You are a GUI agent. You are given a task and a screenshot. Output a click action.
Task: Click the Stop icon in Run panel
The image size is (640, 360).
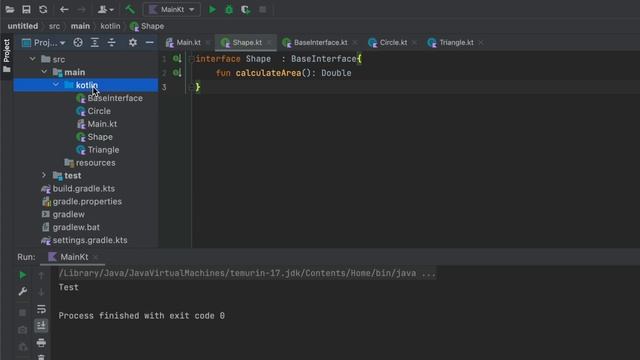(23, 313)
